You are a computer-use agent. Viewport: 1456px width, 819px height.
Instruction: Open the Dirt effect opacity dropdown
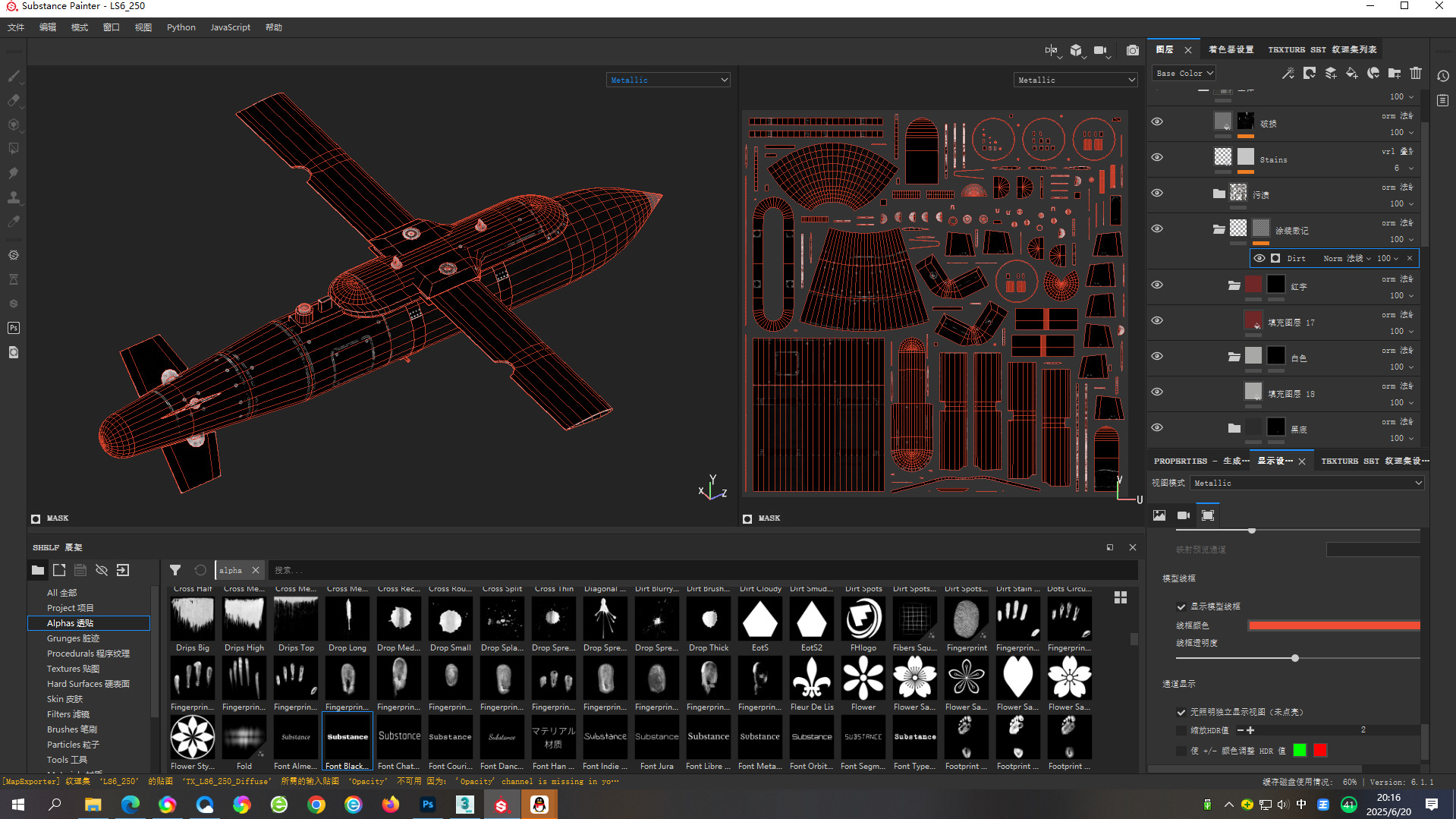tap(1388, 259)
